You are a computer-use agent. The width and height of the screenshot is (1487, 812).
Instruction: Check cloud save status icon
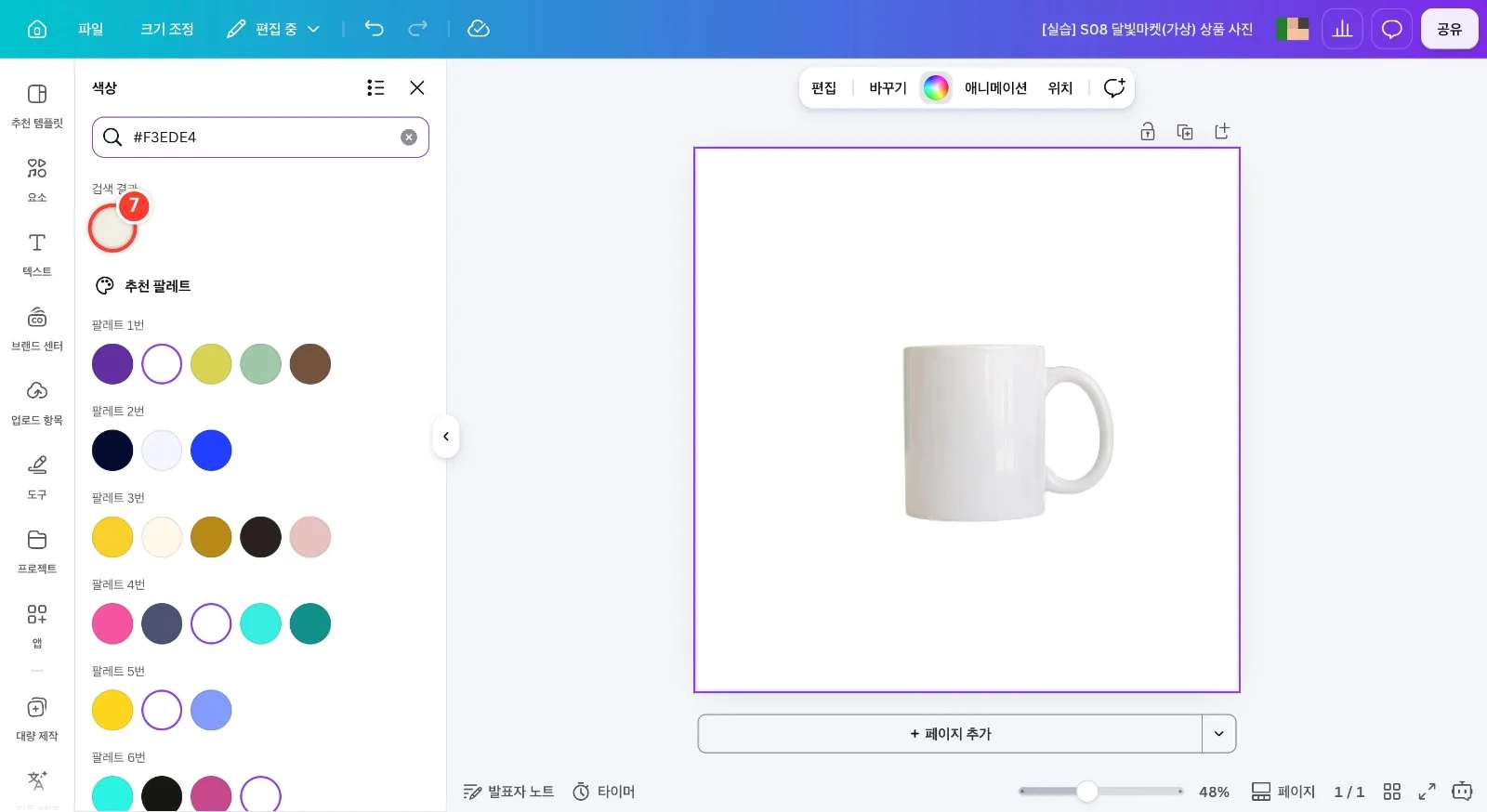479,29
